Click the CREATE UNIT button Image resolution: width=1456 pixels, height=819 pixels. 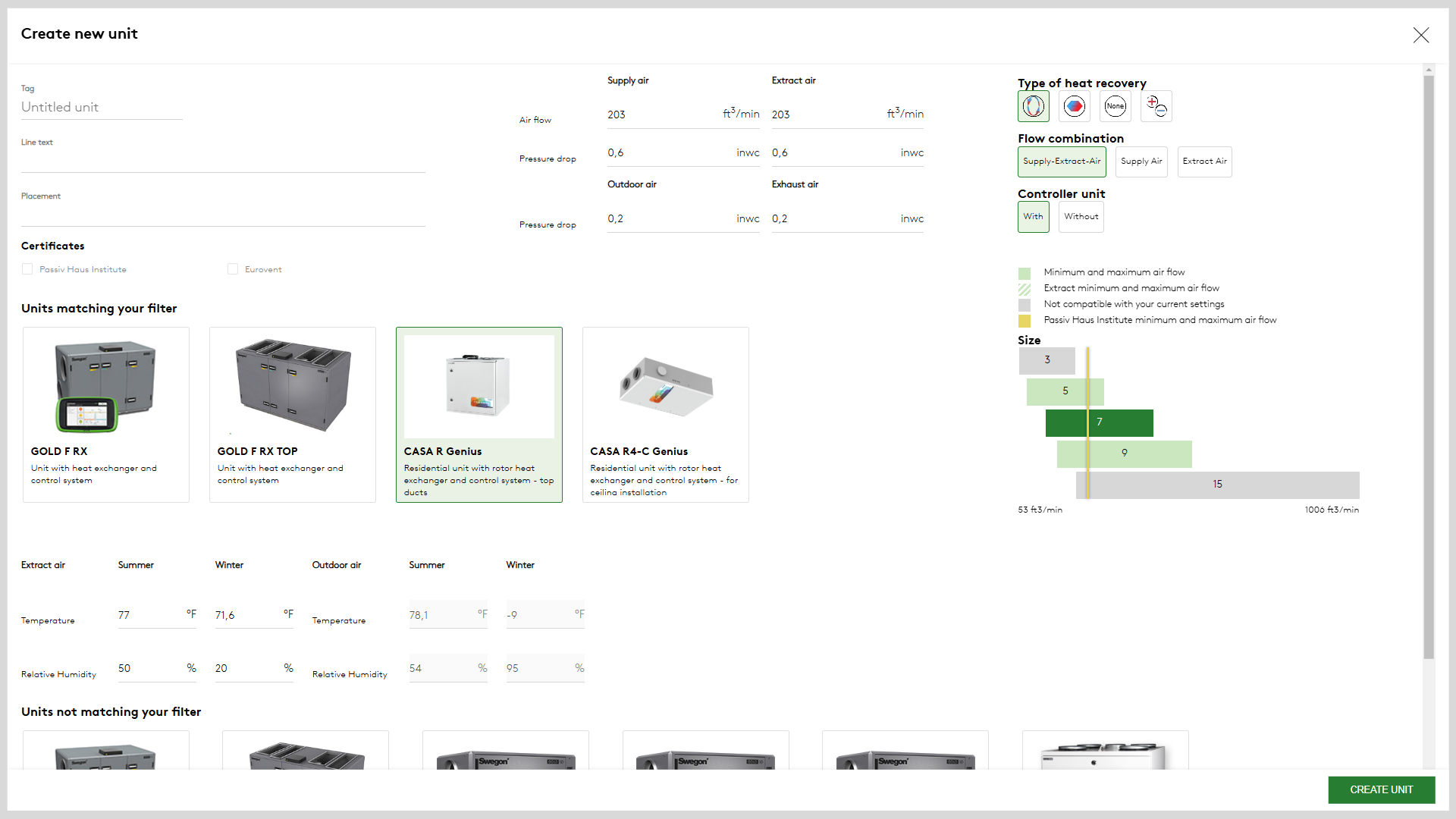(x=1381, y=789)
